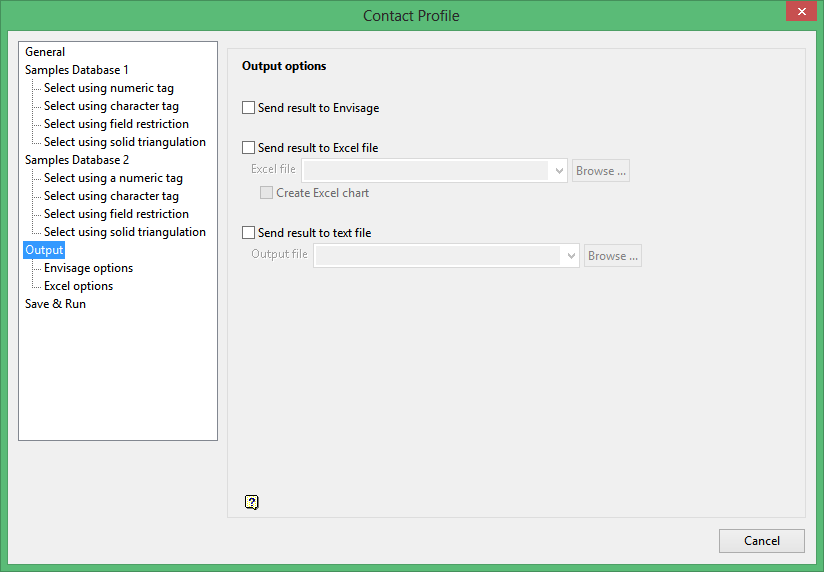Open Excel options page

point(78,286)
